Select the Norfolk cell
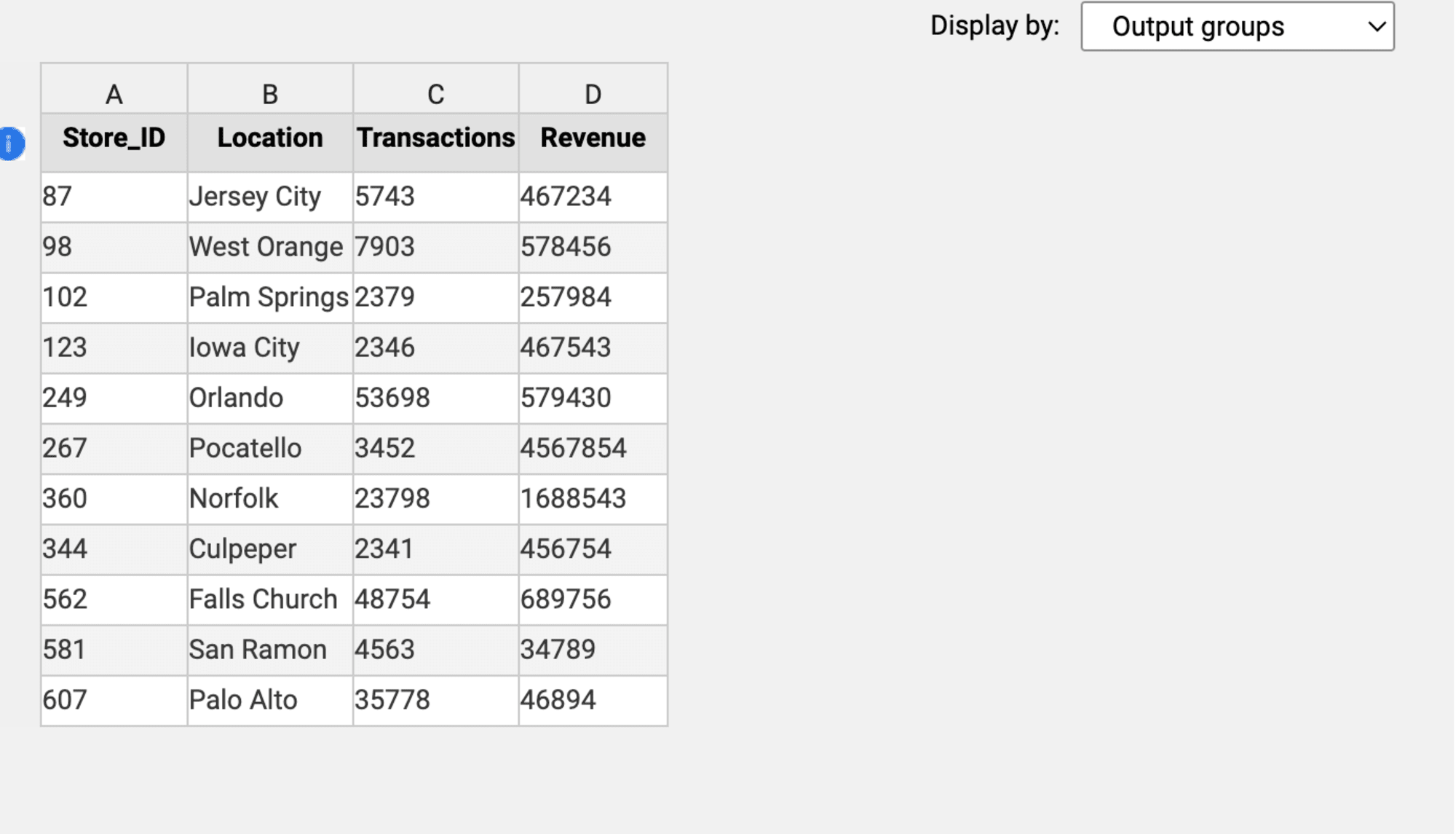The height and width of the screenshot is (834, 1456). point(270,499)
